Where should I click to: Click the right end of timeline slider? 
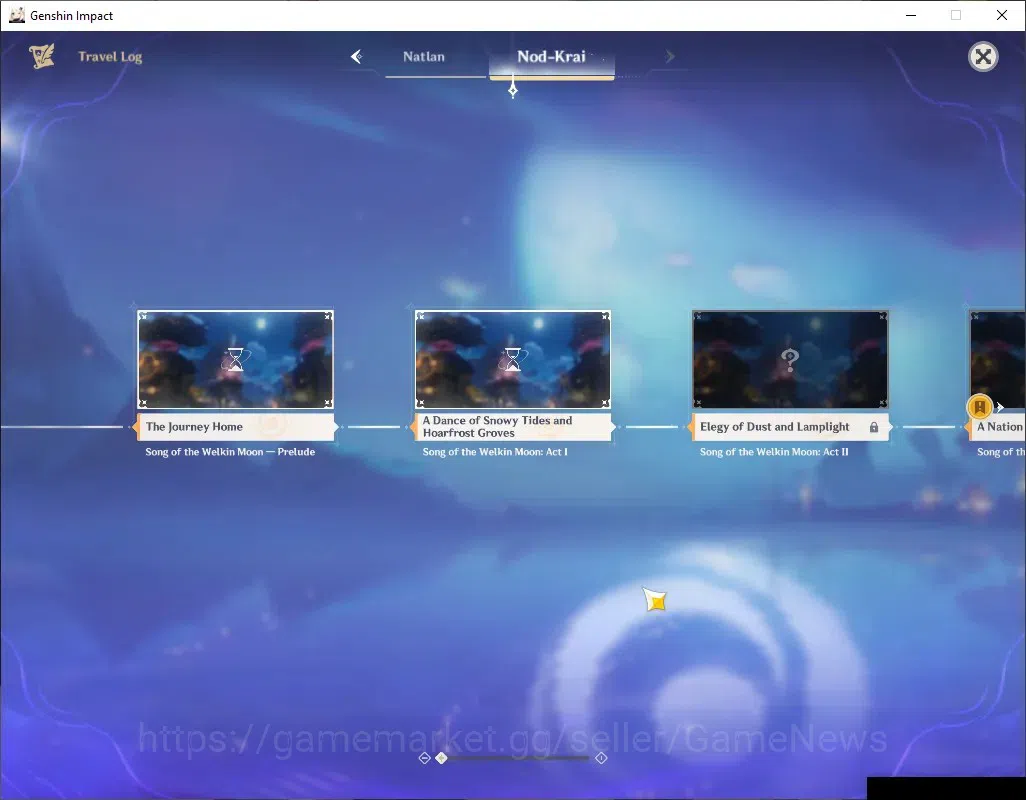click(x=601, y=757)
